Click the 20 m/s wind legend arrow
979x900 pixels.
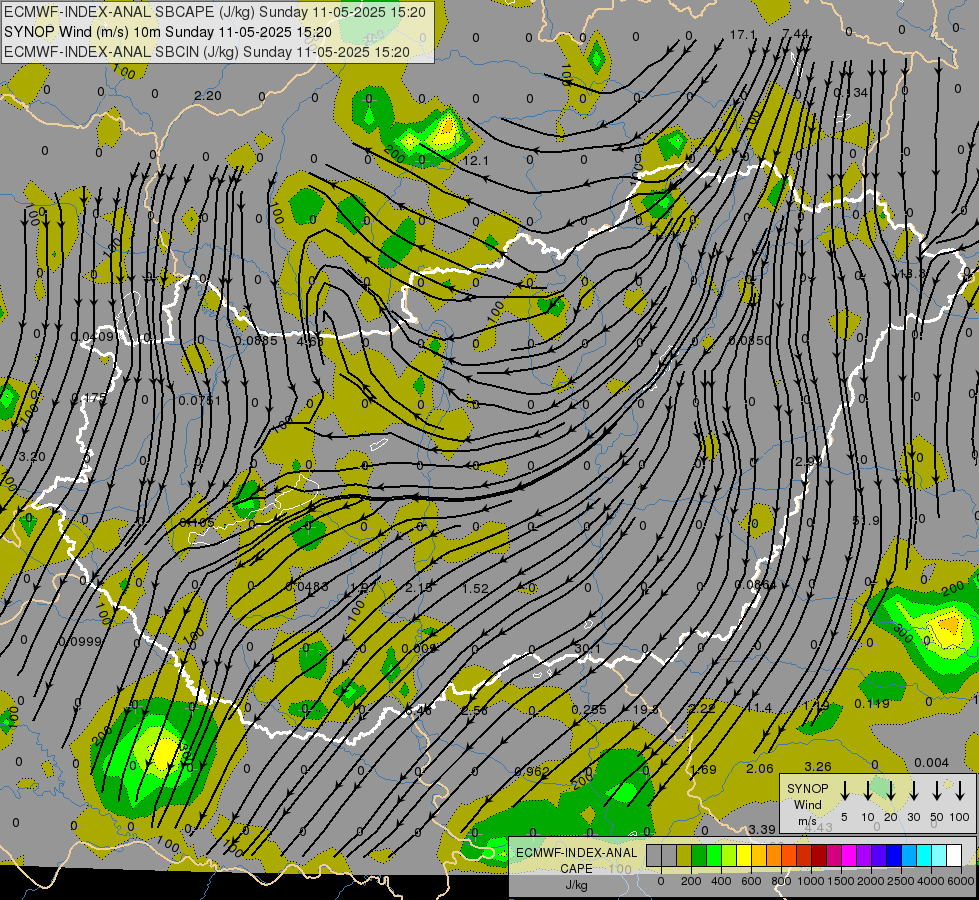890,791
